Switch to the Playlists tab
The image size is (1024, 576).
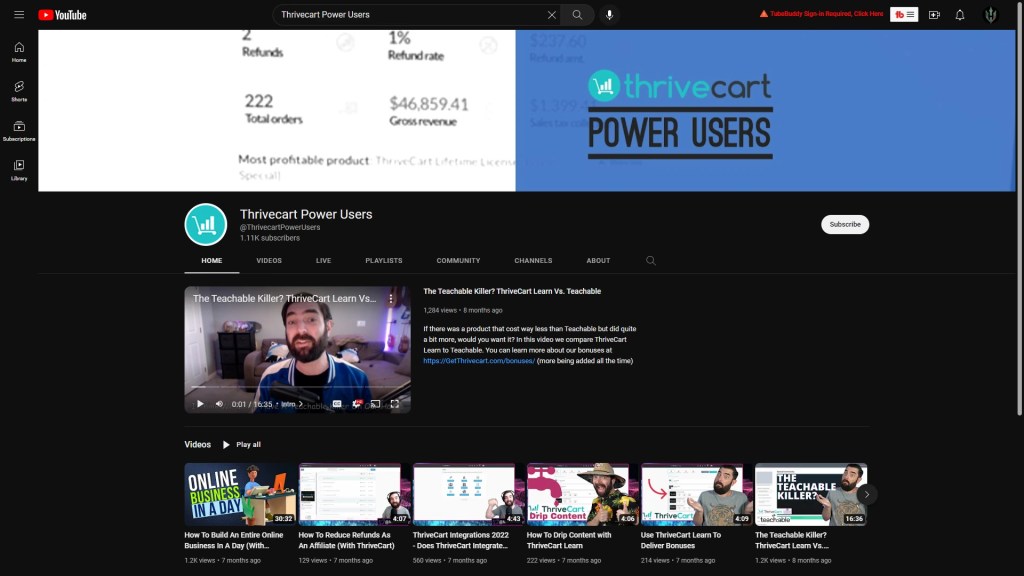click(384, 260)
